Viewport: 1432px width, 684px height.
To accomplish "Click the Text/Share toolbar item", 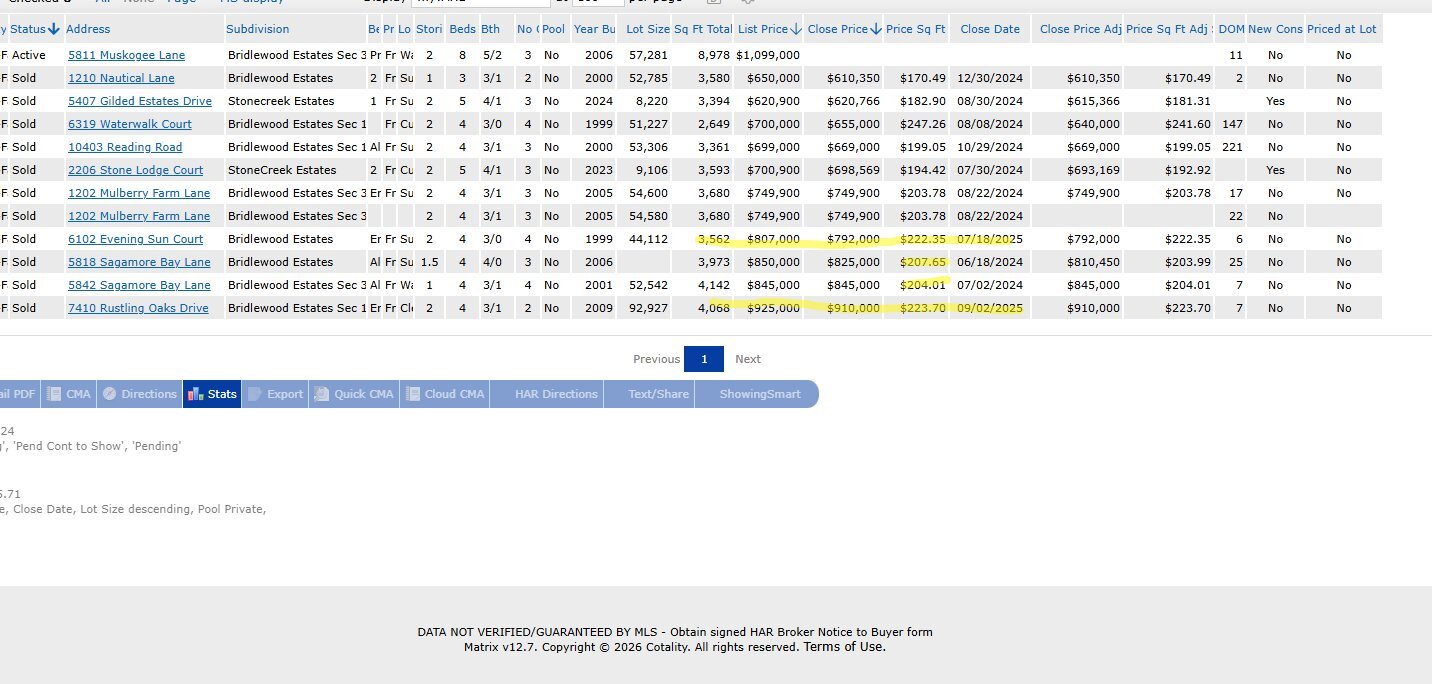I will click(x=658, y=394).
